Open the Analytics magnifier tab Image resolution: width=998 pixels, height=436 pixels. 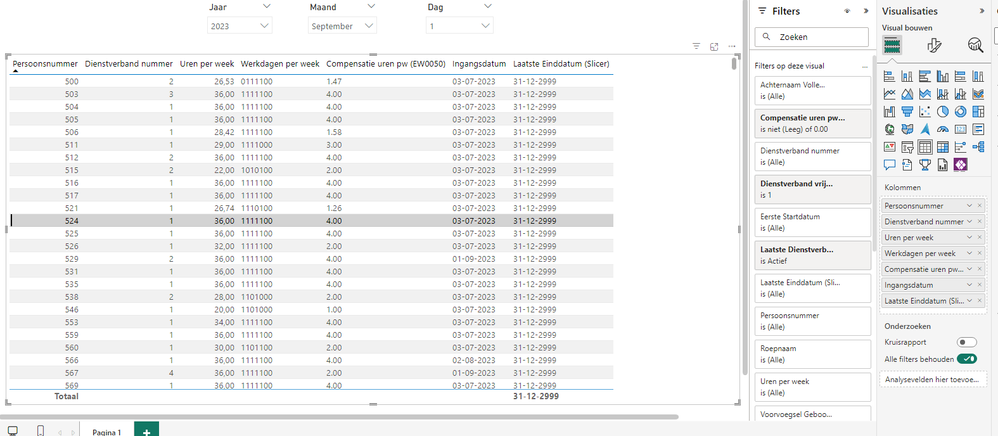975,45
